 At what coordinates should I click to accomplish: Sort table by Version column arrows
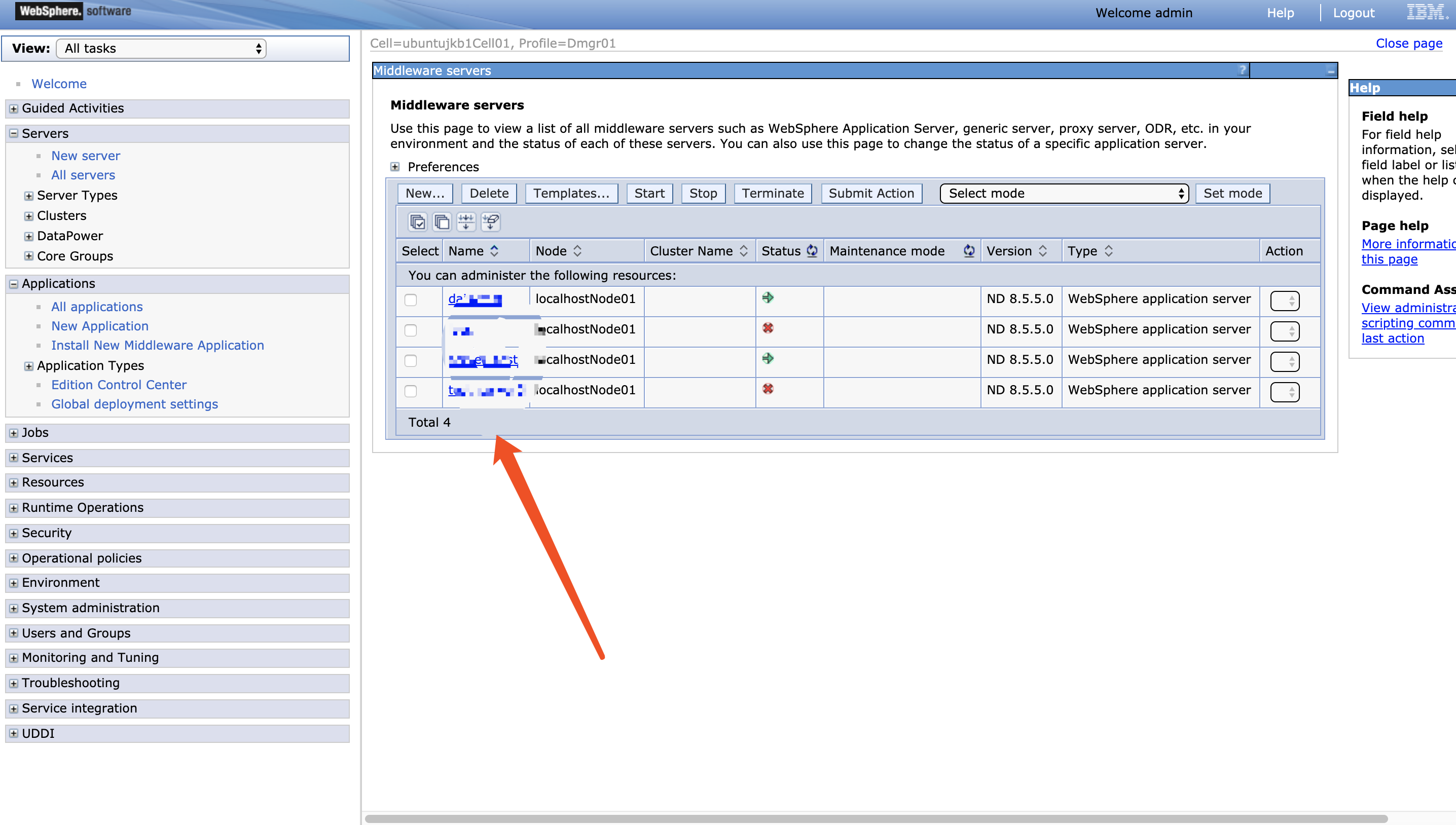tap(1043, 251)
